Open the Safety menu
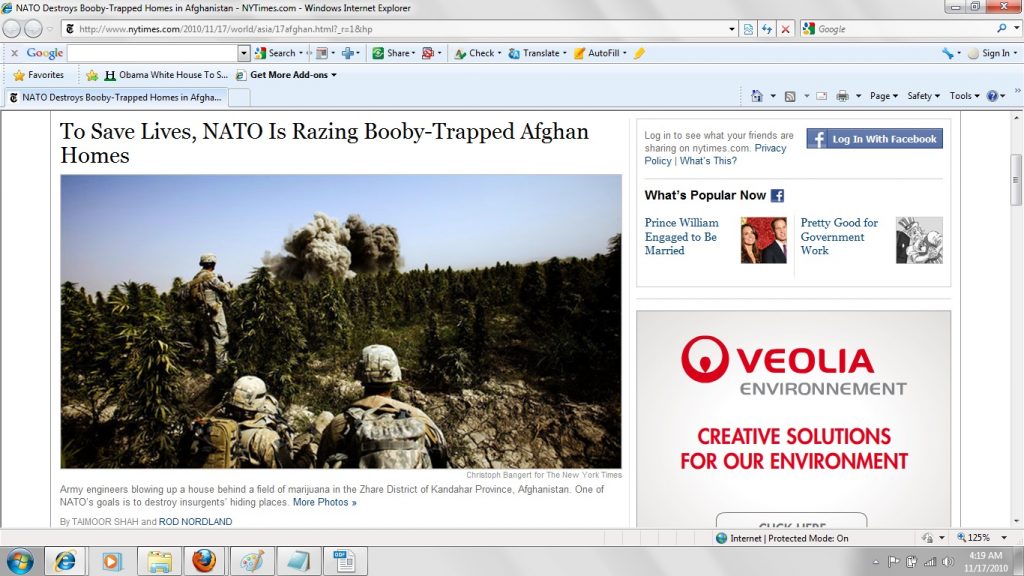Image resolution: width=1024 pixels, height=576 pixels. coord(923,96)
